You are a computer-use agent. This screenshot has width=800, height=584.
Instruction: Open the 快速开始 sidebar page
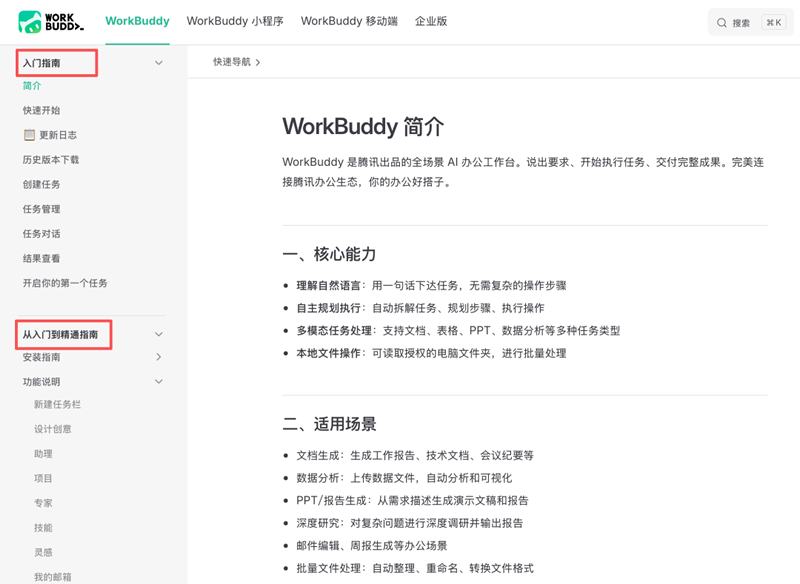pyautogui.click(x=41, y=110)
